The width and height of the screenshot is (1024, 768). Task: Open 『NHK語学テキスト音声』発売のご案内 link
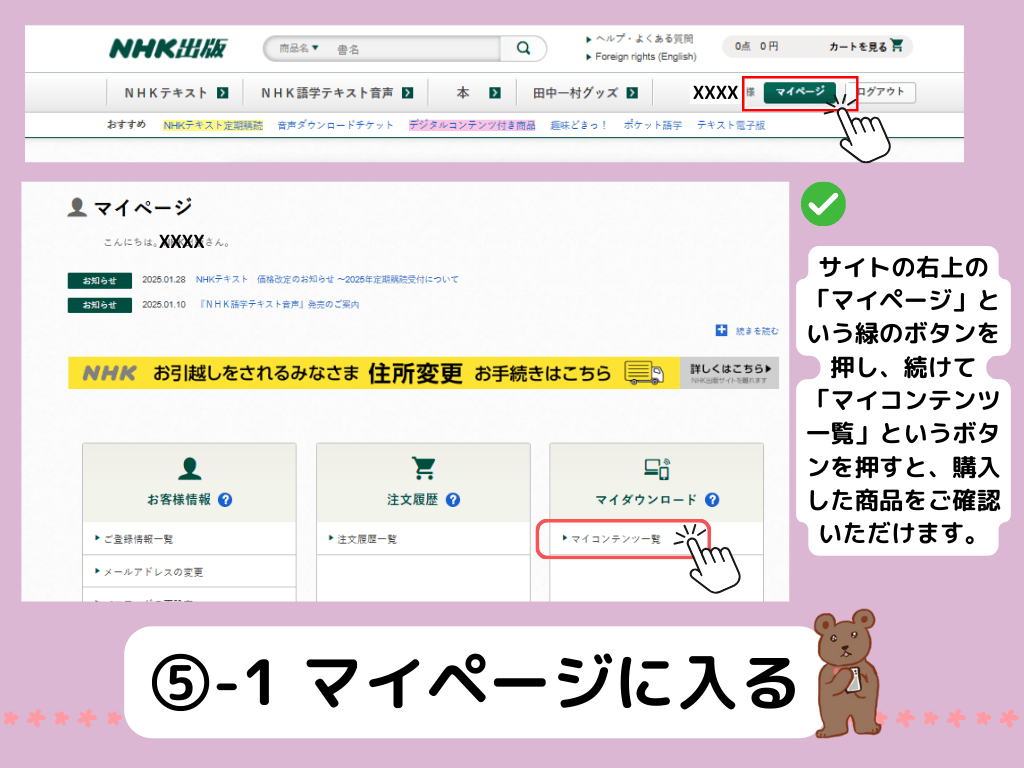click(x=279, y=304)
